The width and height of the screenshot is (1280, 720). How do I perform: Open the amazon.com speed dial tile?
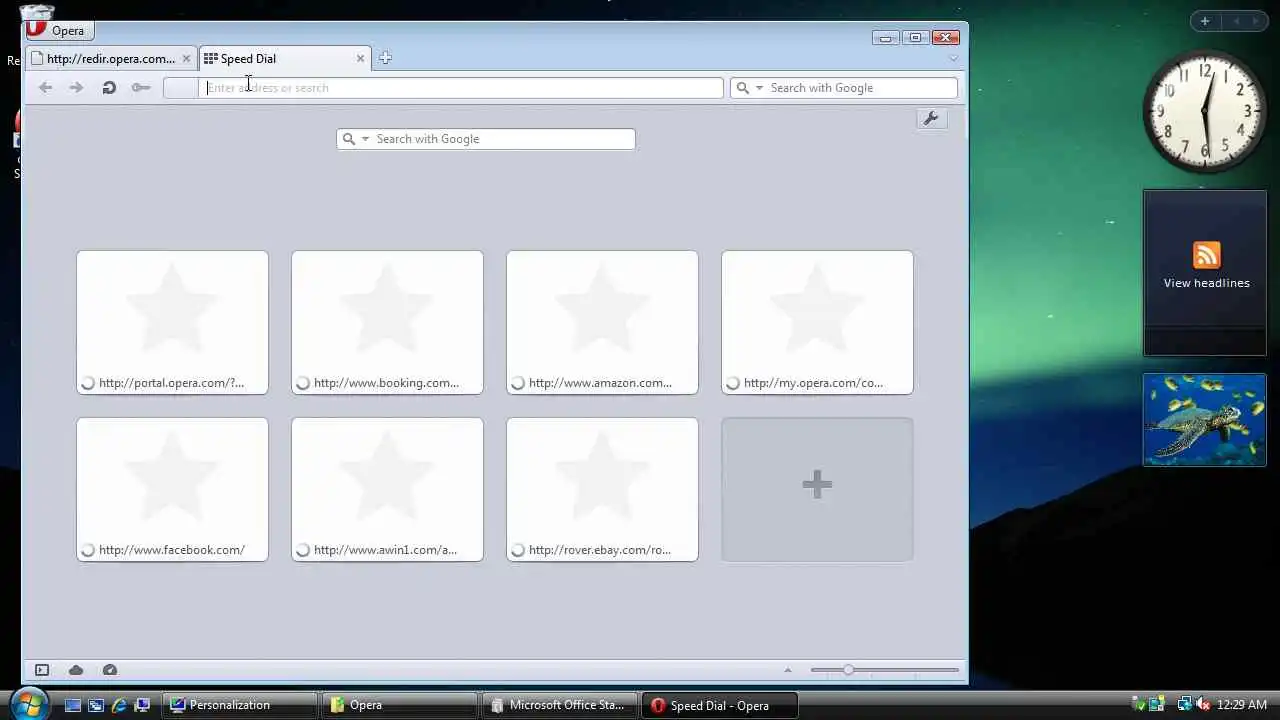(x=602, y=322)
